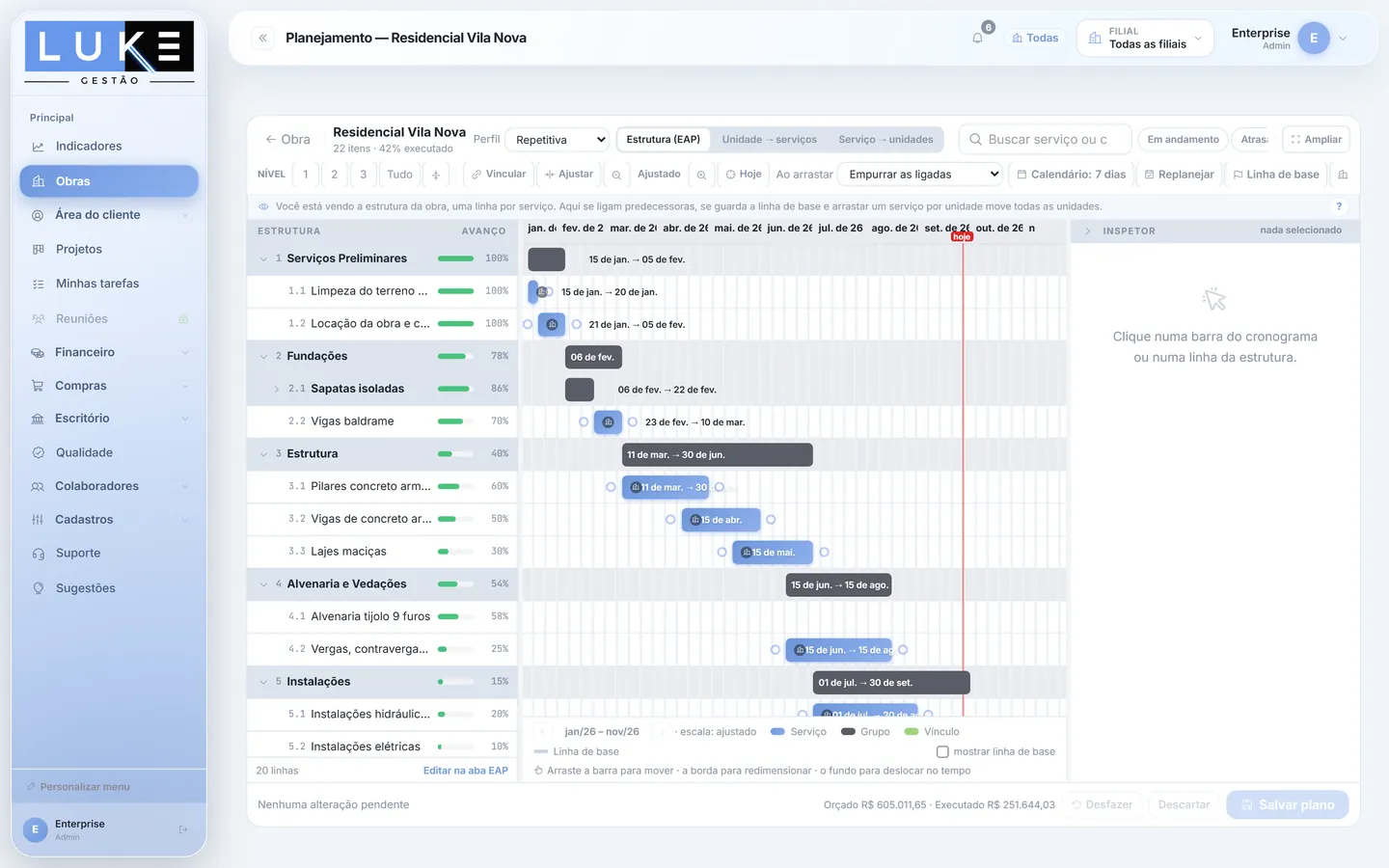Collapse the sidebar with the double-chevron icon
This screenshot has width=1389, height=868.
[x=262, y=38]
